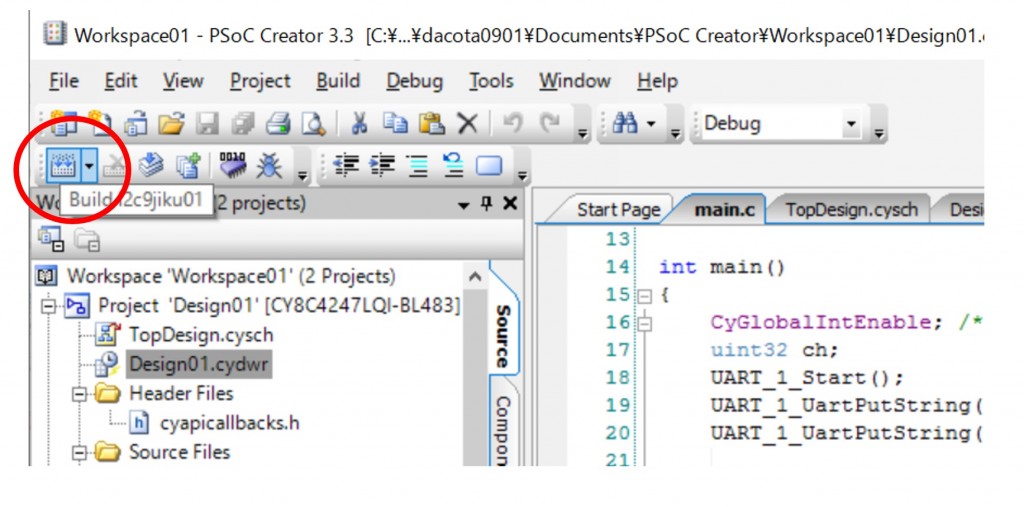Click the Update Components icon with green plus
The height and width of the screenshot is (507, 1024).
pos(190,167)
